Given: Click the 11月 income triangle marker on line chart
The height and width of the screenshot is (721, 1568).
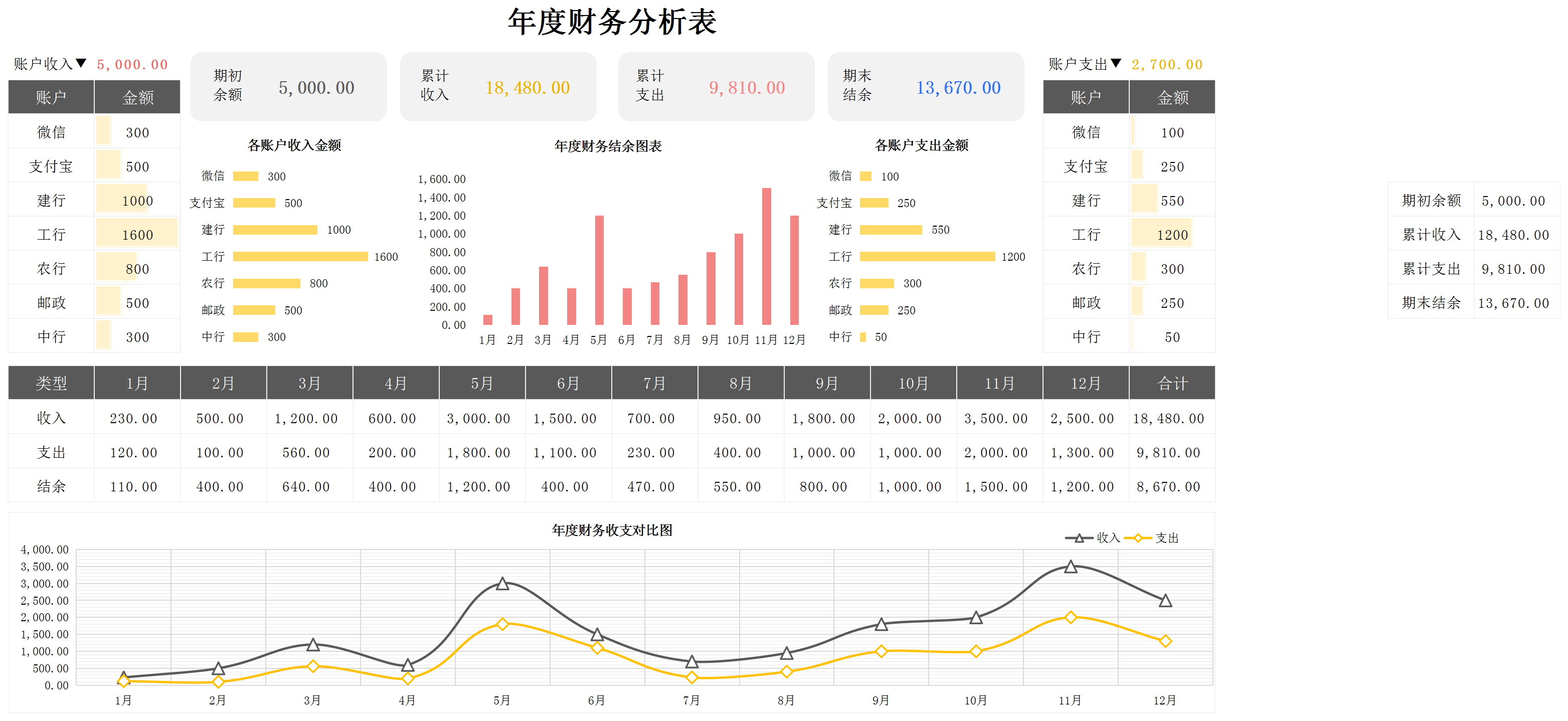Looking at the screenshot, I should 1070,567.
